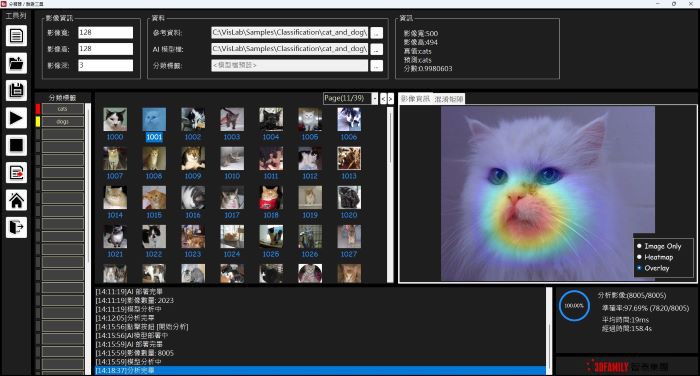Screen dimensions: 700x376
Task: Click the label list vertical scrollbar
Action: (x=88, y=239)
